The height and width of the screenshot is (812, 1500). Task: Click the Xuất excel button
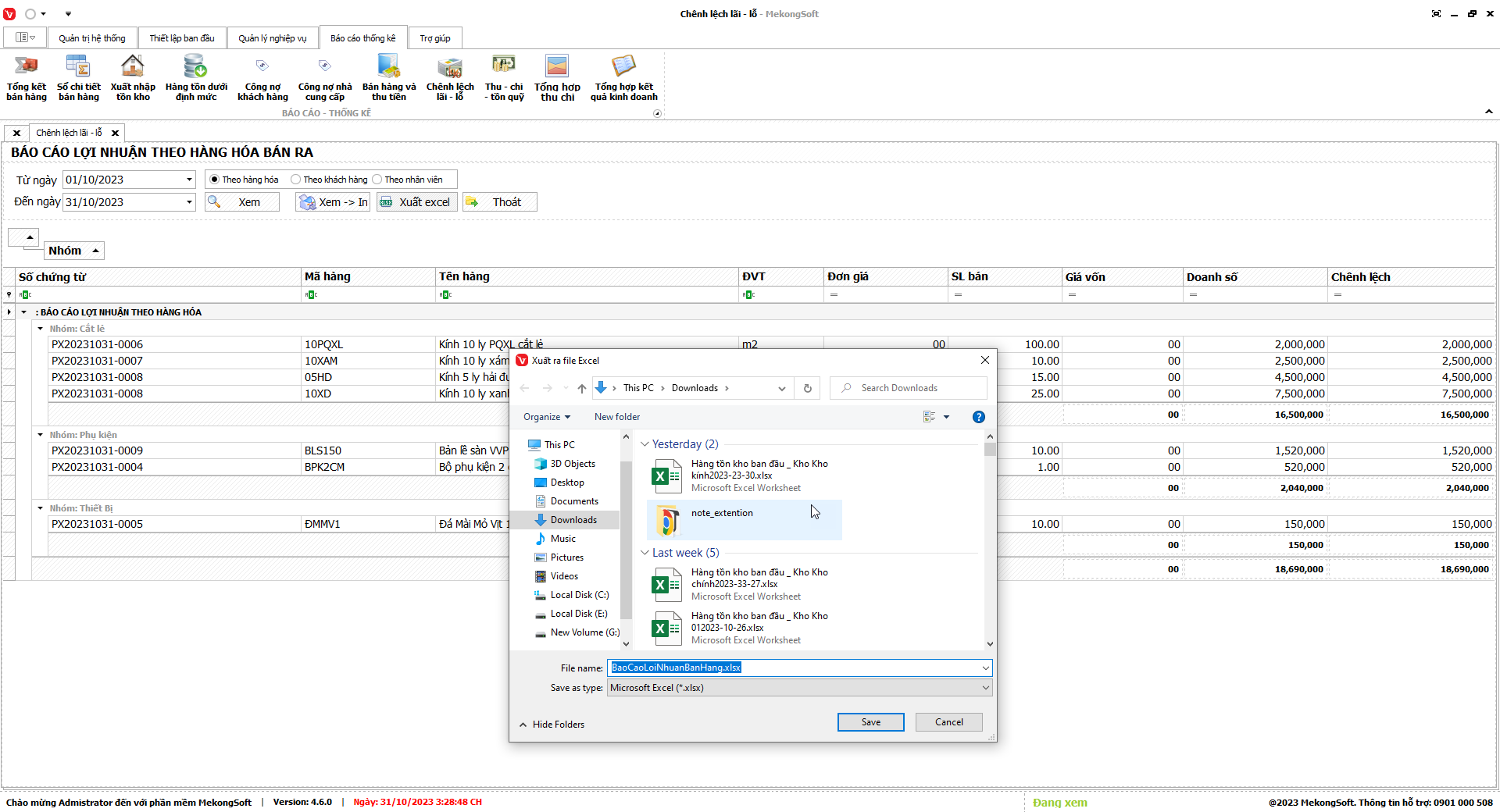coord(416,202)
